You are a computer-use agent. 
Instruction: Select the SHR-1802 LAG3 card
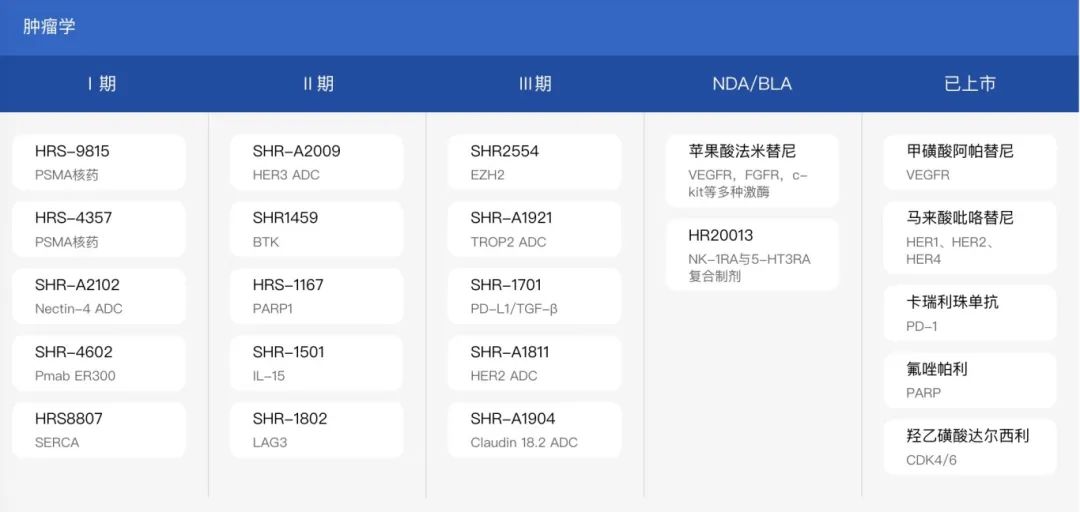(x=316, y=430)
